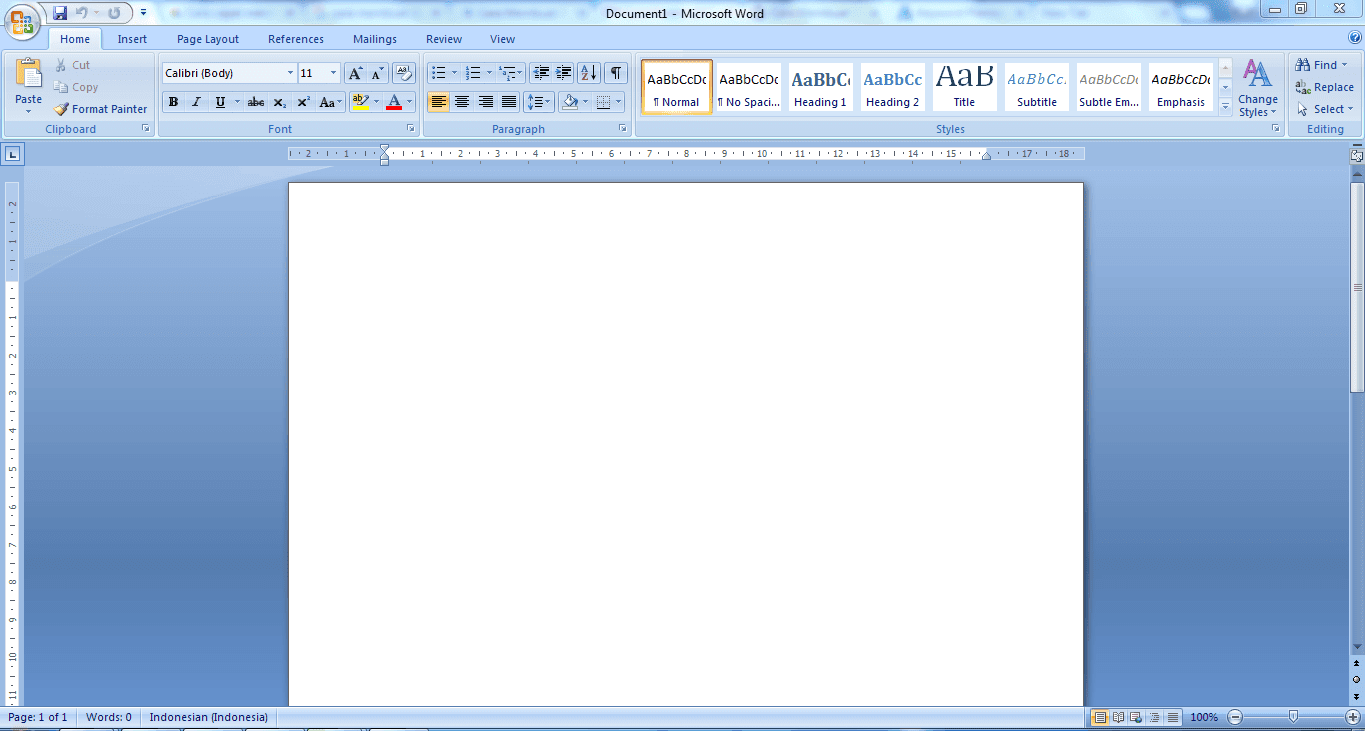Apply the Subtitle style
Screen dimensions: 1365x731
pyautogui.click(x=1036, y=87)
